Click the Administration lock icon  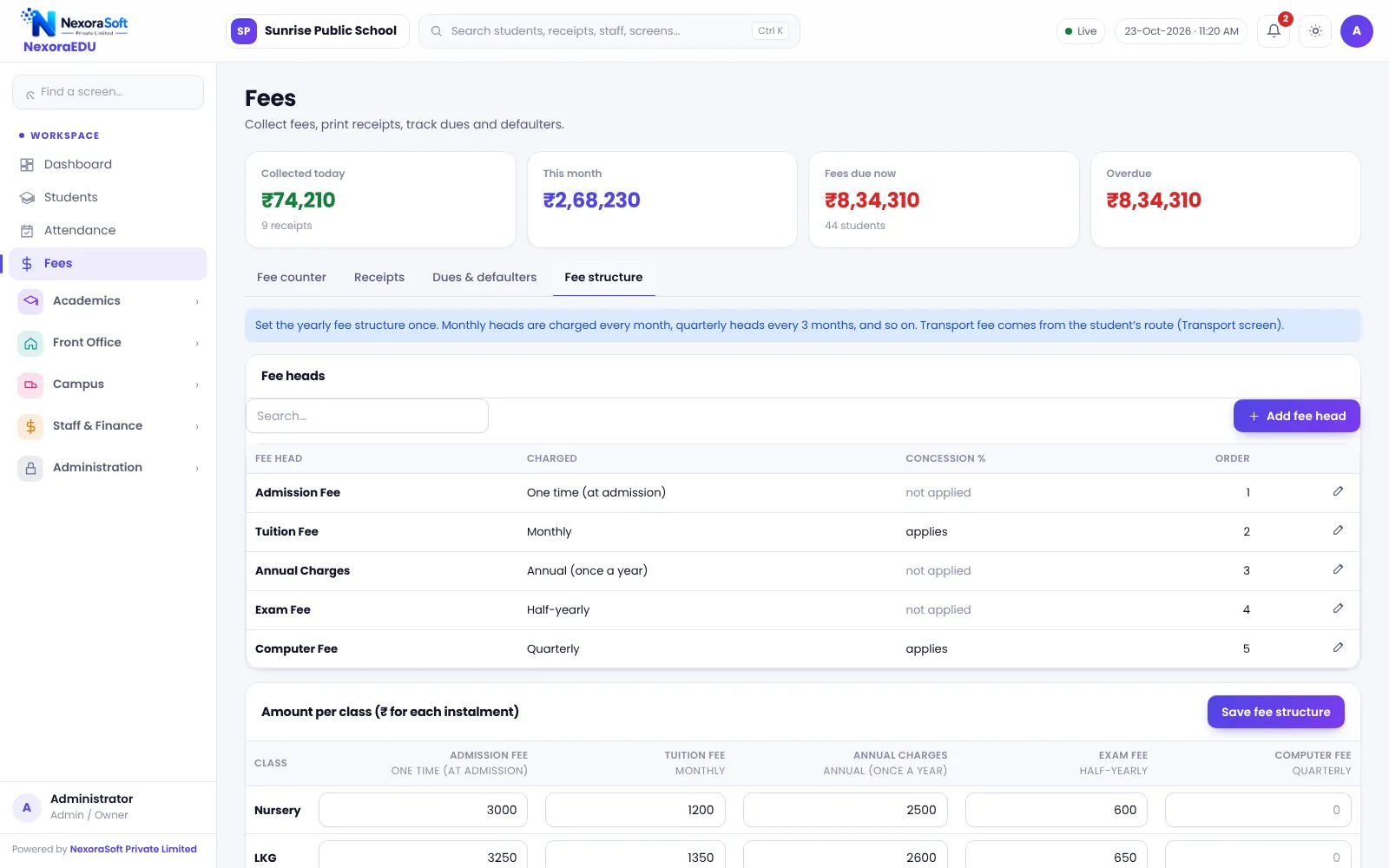(30, 467)
